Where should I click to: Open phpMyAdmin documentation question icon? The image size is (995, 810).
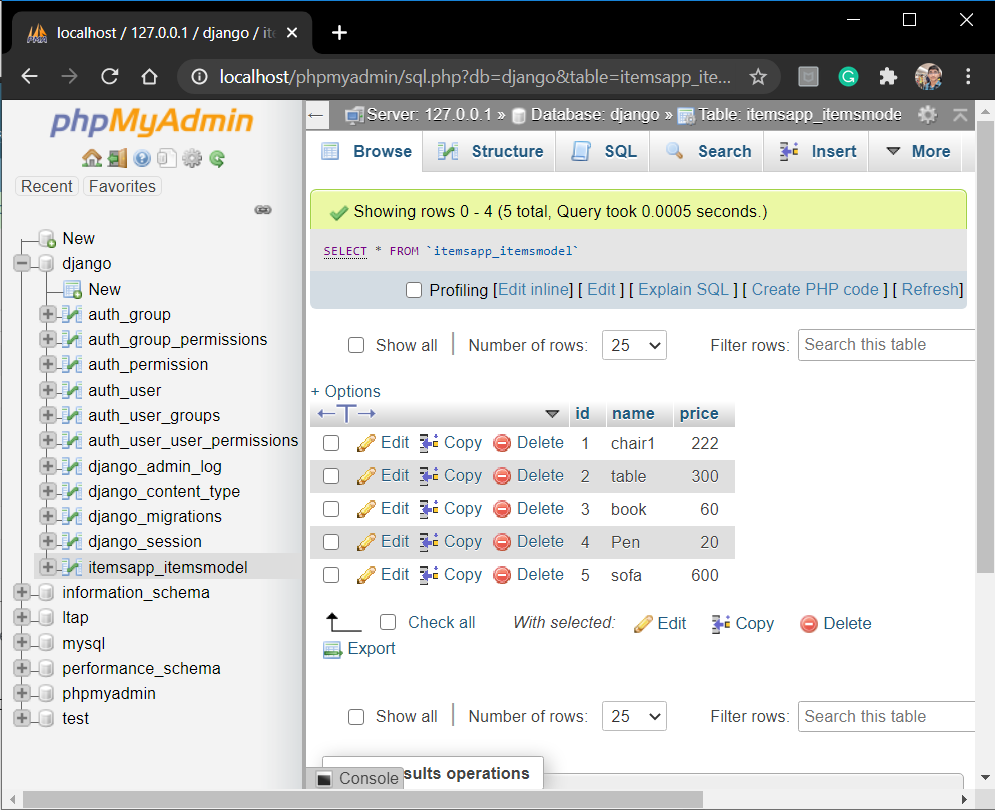[x=142, y=158]
